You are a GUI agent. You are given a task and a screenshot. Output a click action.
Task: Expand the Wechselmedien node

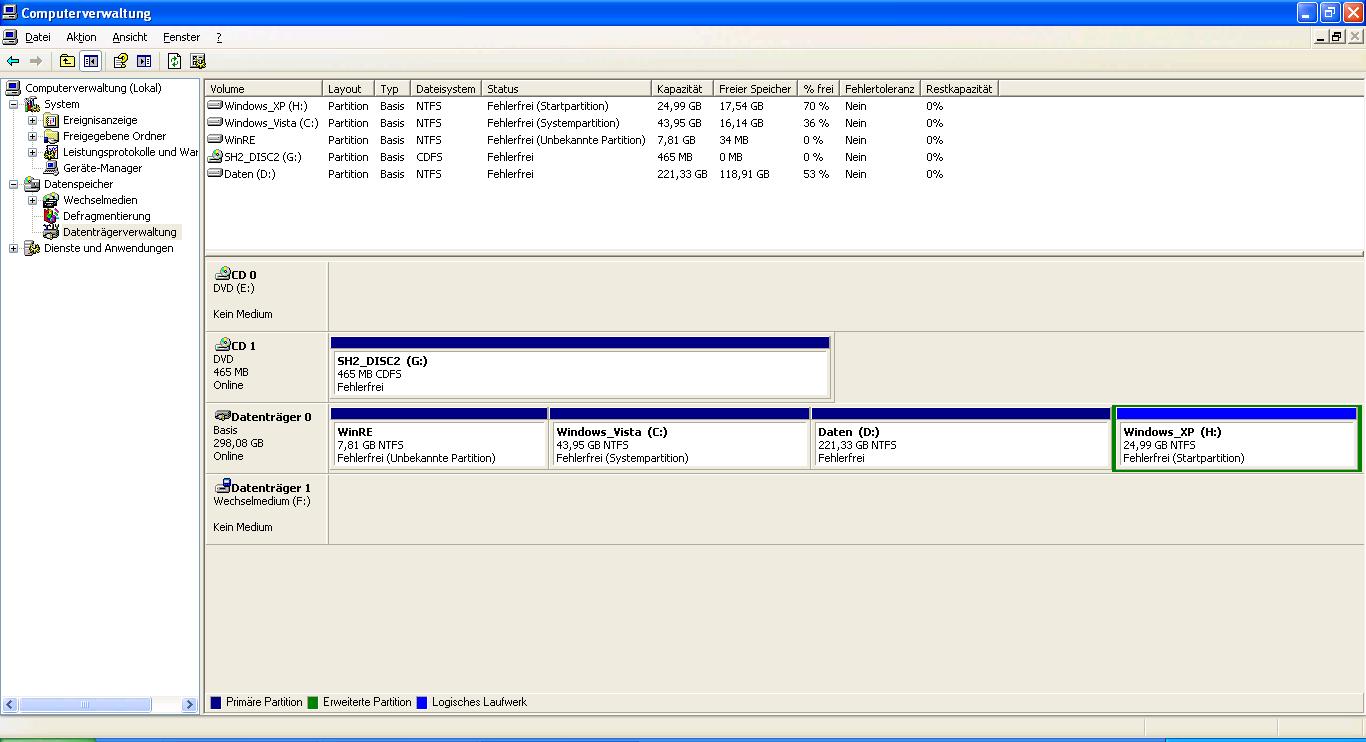coord(33,200)
